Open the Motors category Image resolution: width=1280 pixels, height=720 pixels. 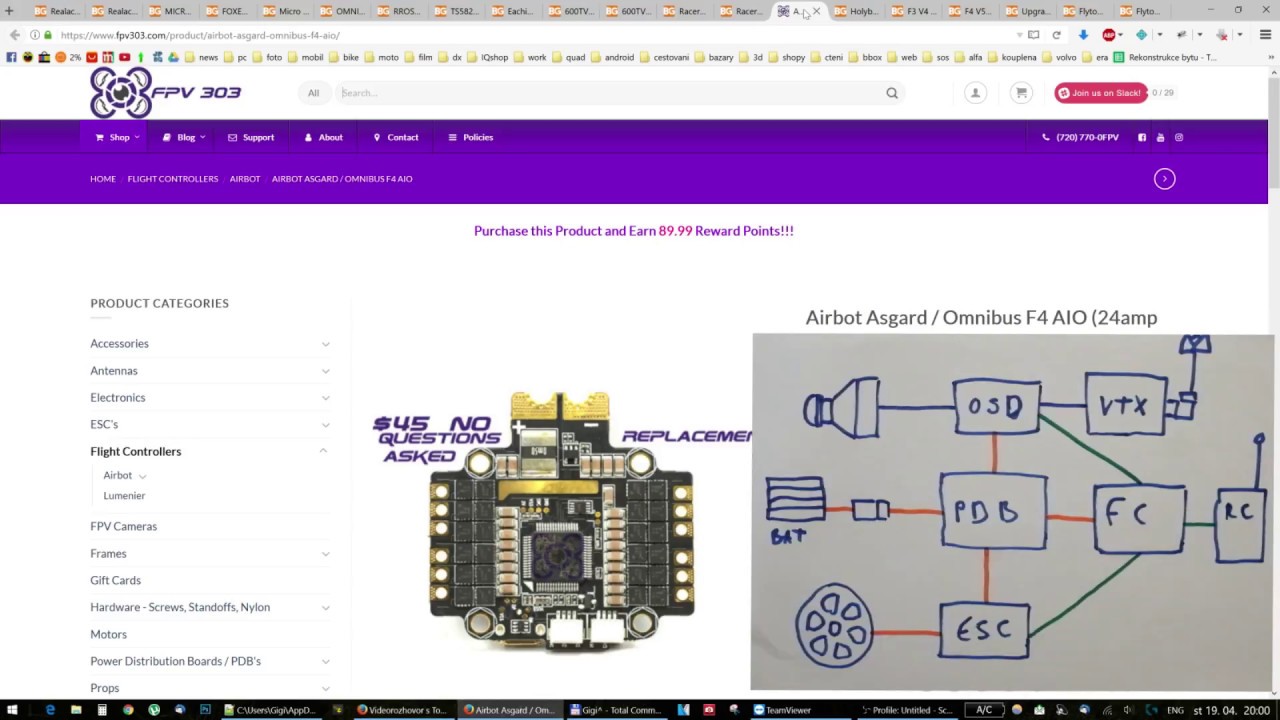tap(108, 634)
